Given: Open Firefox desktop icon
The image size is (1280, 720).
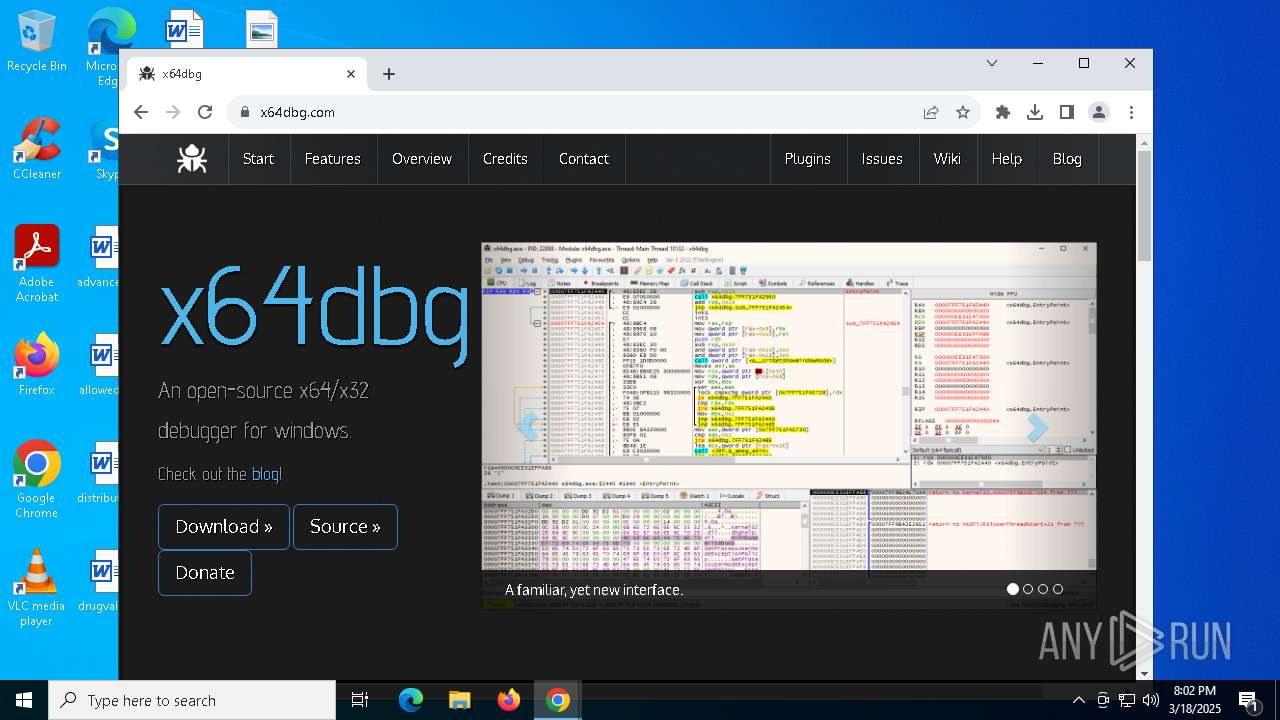Looking at the screenshot, I should click(37, 365).
